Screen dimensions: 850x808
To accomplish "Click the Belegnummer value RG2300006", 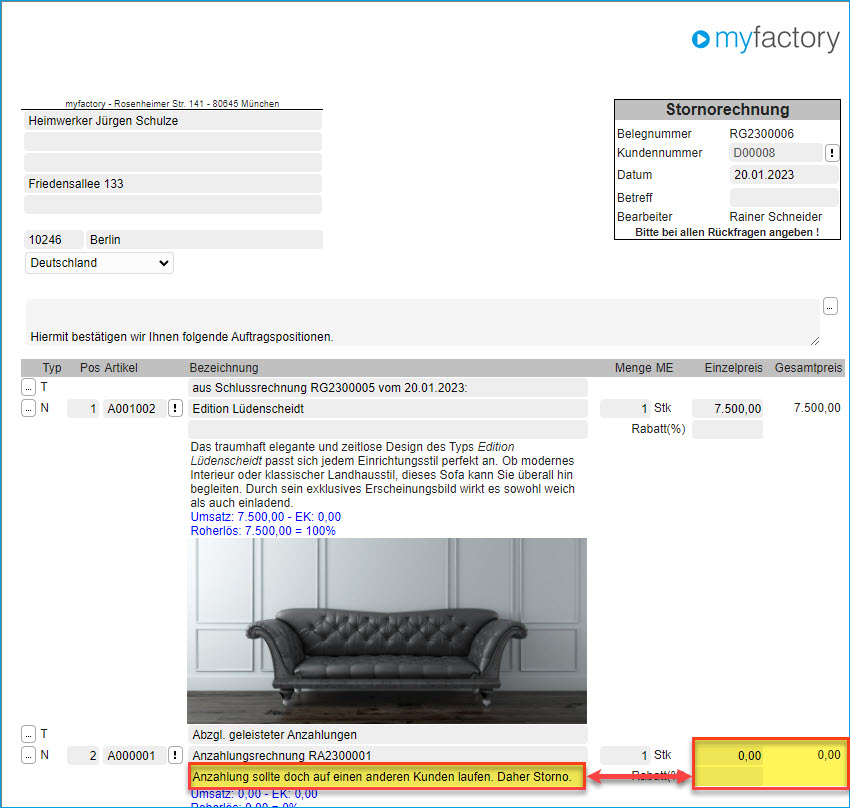I will click(762, 134).
